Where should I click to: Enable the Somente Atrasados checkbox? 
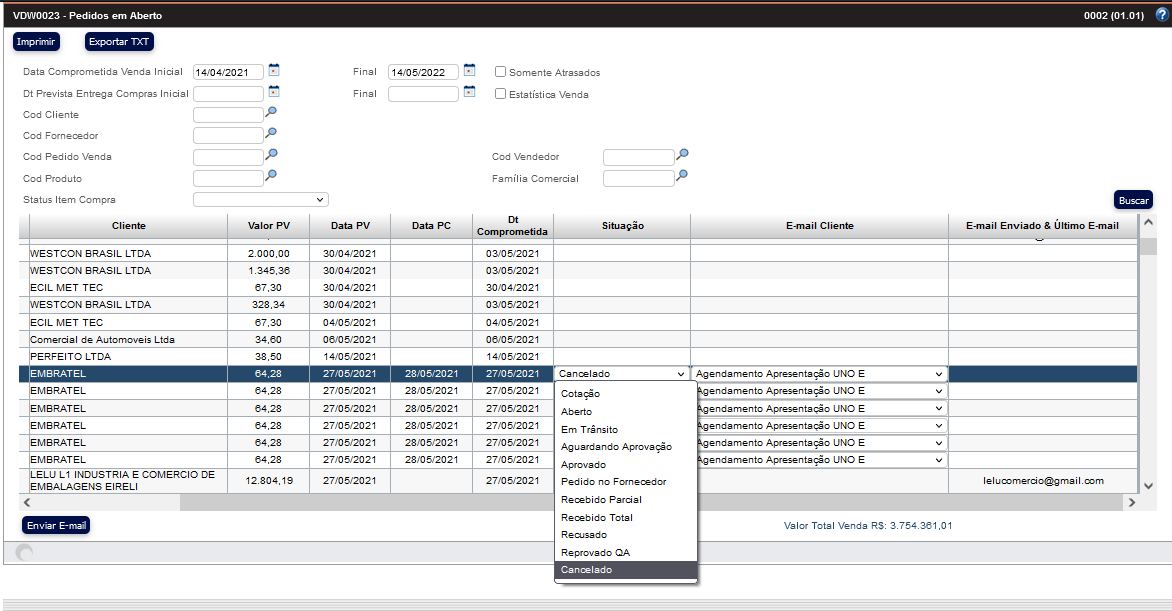click(501, 72)
